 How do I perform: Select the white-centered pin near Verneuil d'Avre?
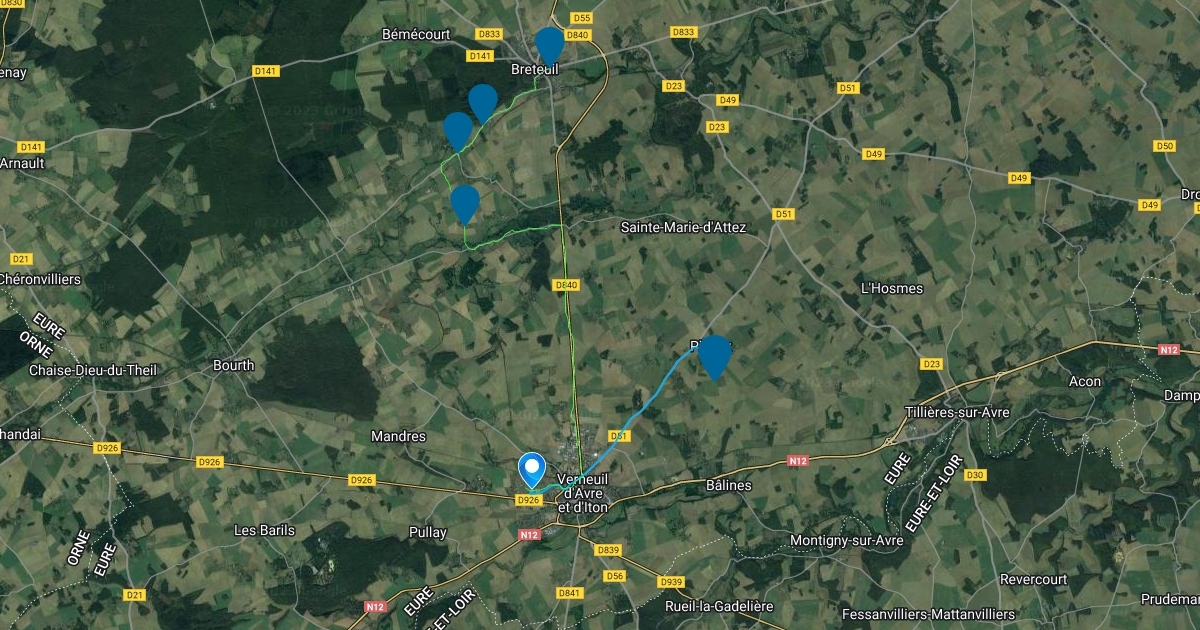pos(531,470)
